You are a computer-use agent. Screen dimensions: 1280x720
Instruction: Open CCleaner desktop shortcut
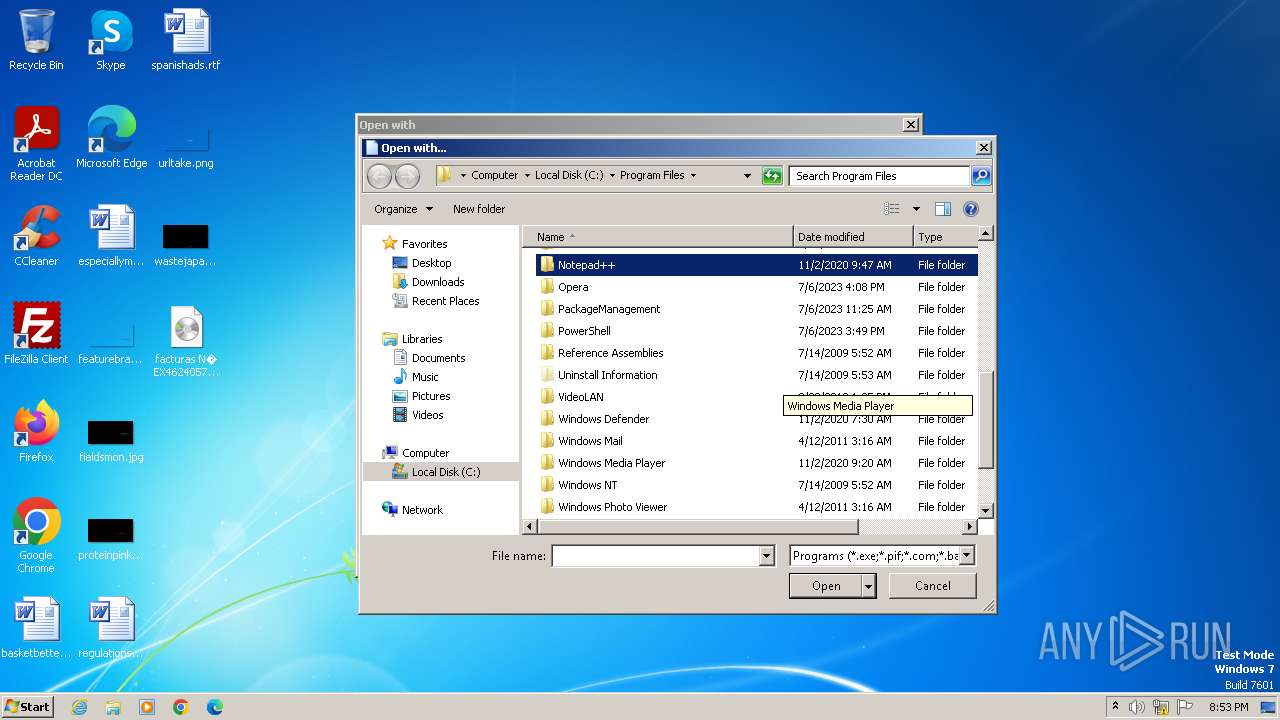click(36, 236)
